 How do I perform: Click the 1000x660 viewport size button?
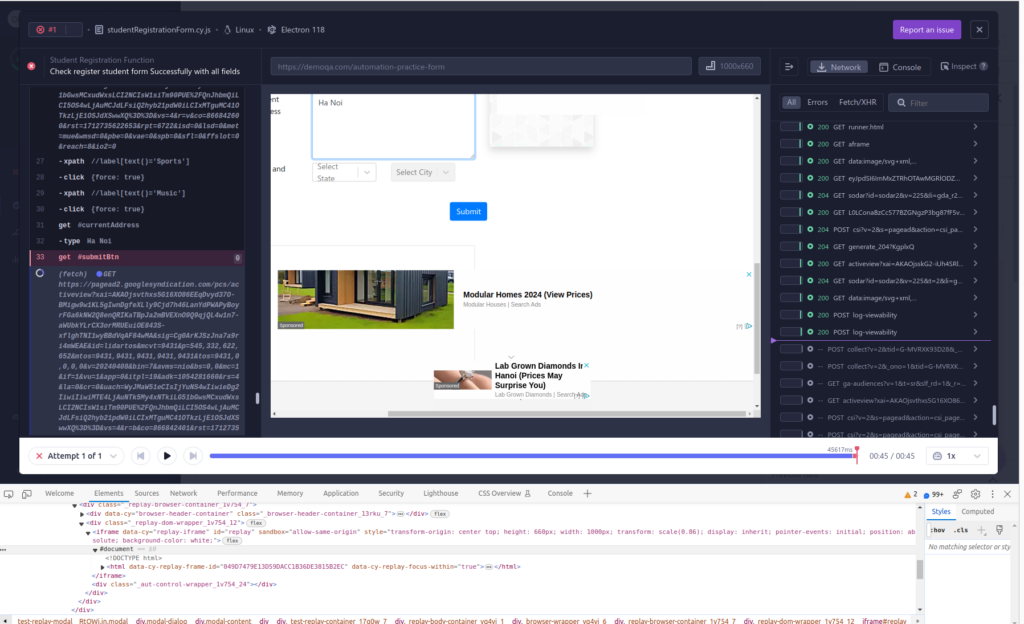(730, 66)
